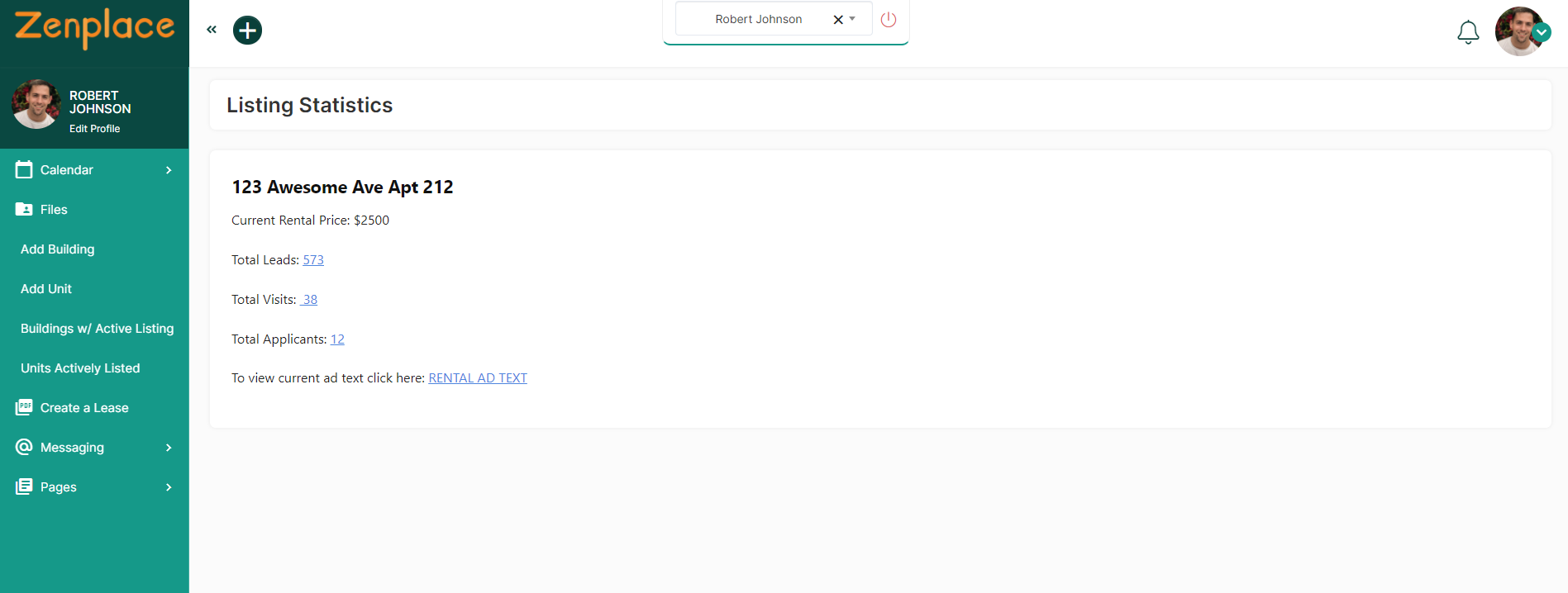Click the Messaging at-sign icon

[24, 447]
